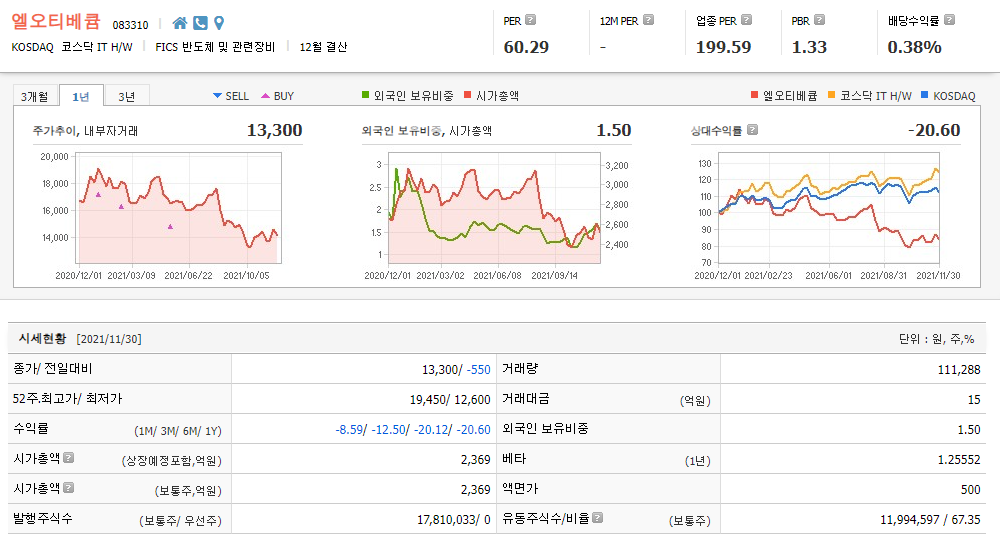The image size is (1000, 555).
Task: Click the 상대수익률 comparison chart
Action: (829, 208)
